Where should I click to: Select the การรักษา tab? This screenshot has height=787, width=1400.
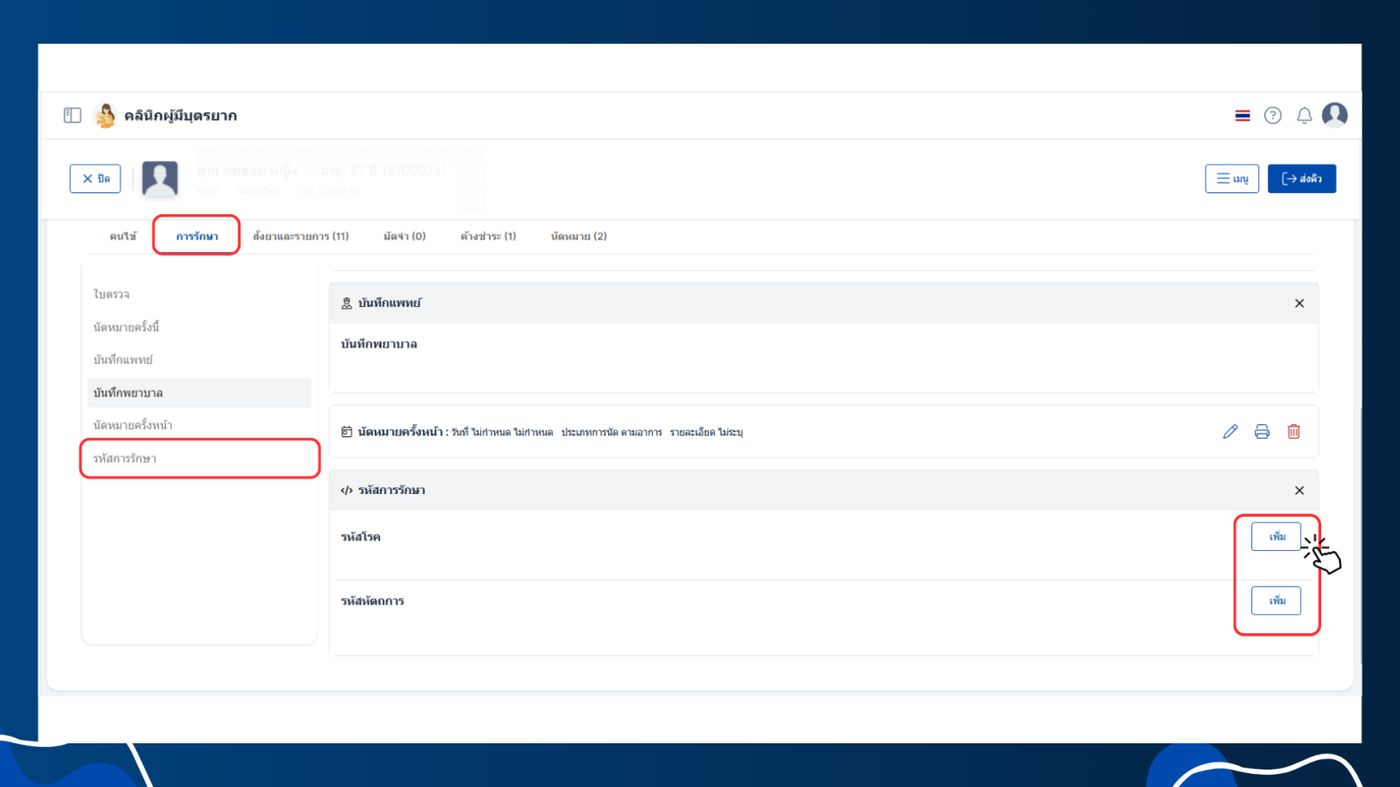197,237
